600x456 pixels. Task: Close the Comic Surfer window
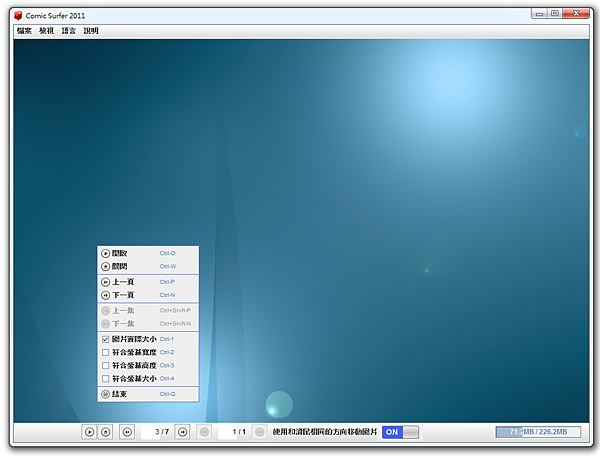click(x=576, y=14)
